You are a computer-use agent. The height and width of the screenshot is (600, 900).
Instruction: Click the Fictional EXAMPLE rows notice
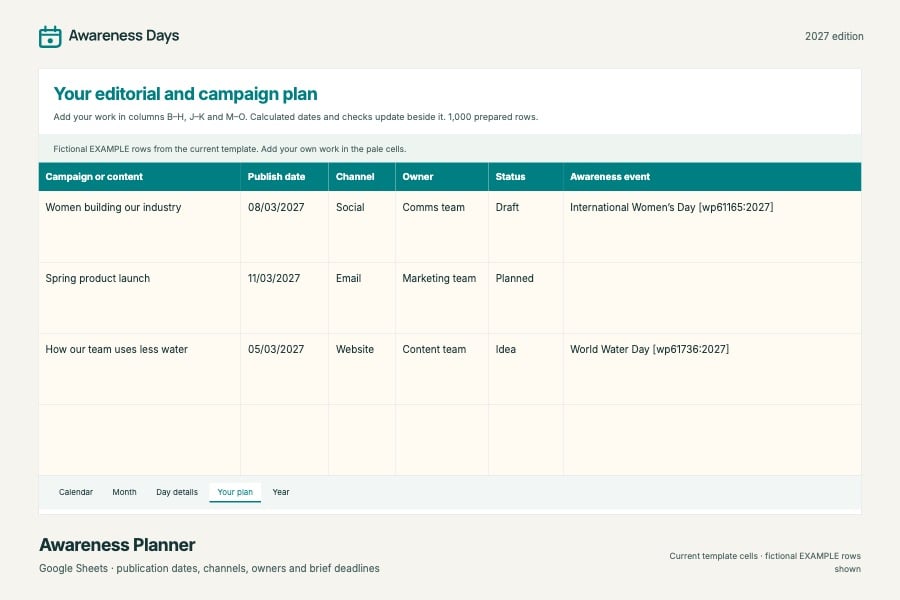coord(230,149)
